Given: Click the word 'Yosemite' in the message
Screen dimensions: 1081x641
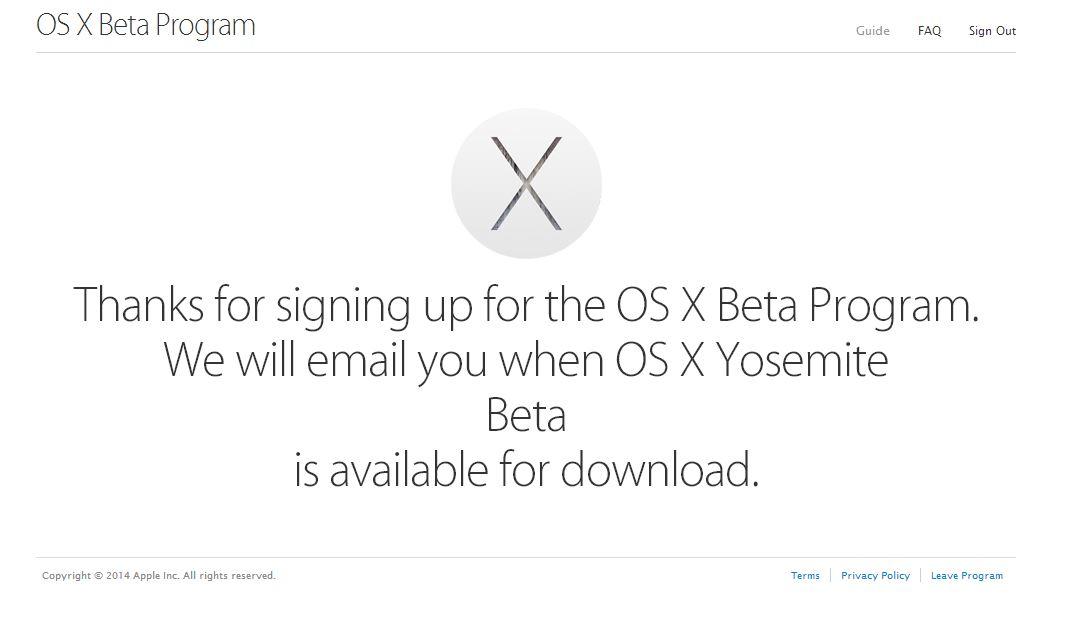Looking at the screenshot, I should click(801, 360).
